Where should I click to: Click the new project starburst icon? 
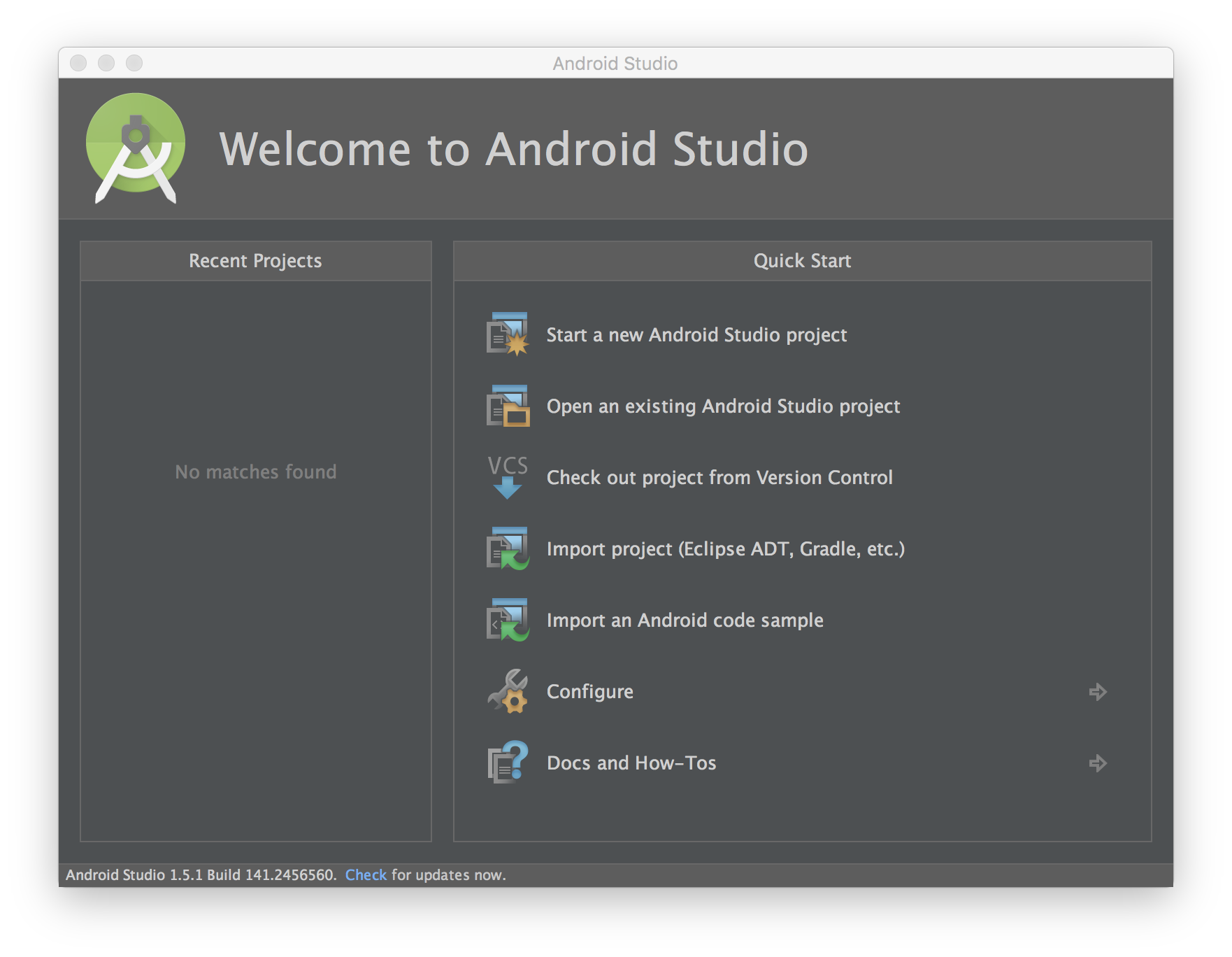click(x=508, y=334)
